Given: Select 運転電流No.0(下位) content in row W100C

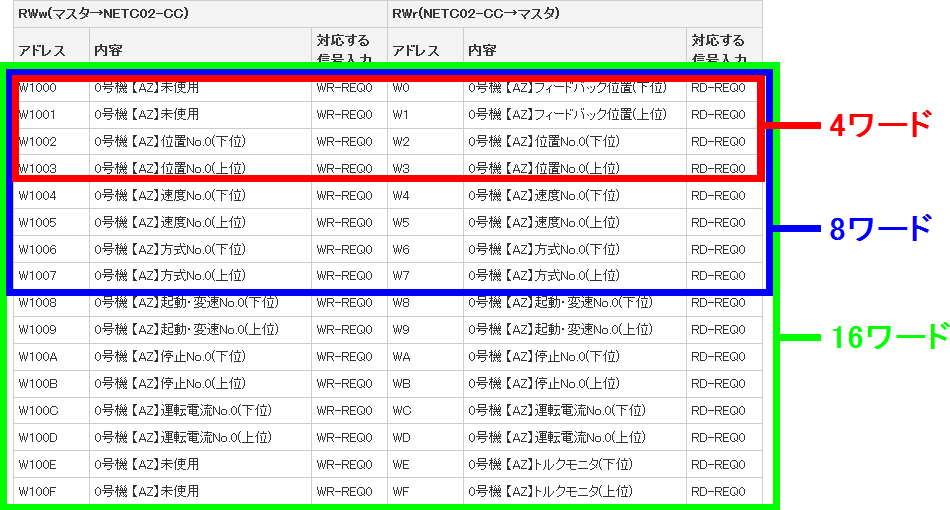Looking at the screenshot, I should pos(200,411).
